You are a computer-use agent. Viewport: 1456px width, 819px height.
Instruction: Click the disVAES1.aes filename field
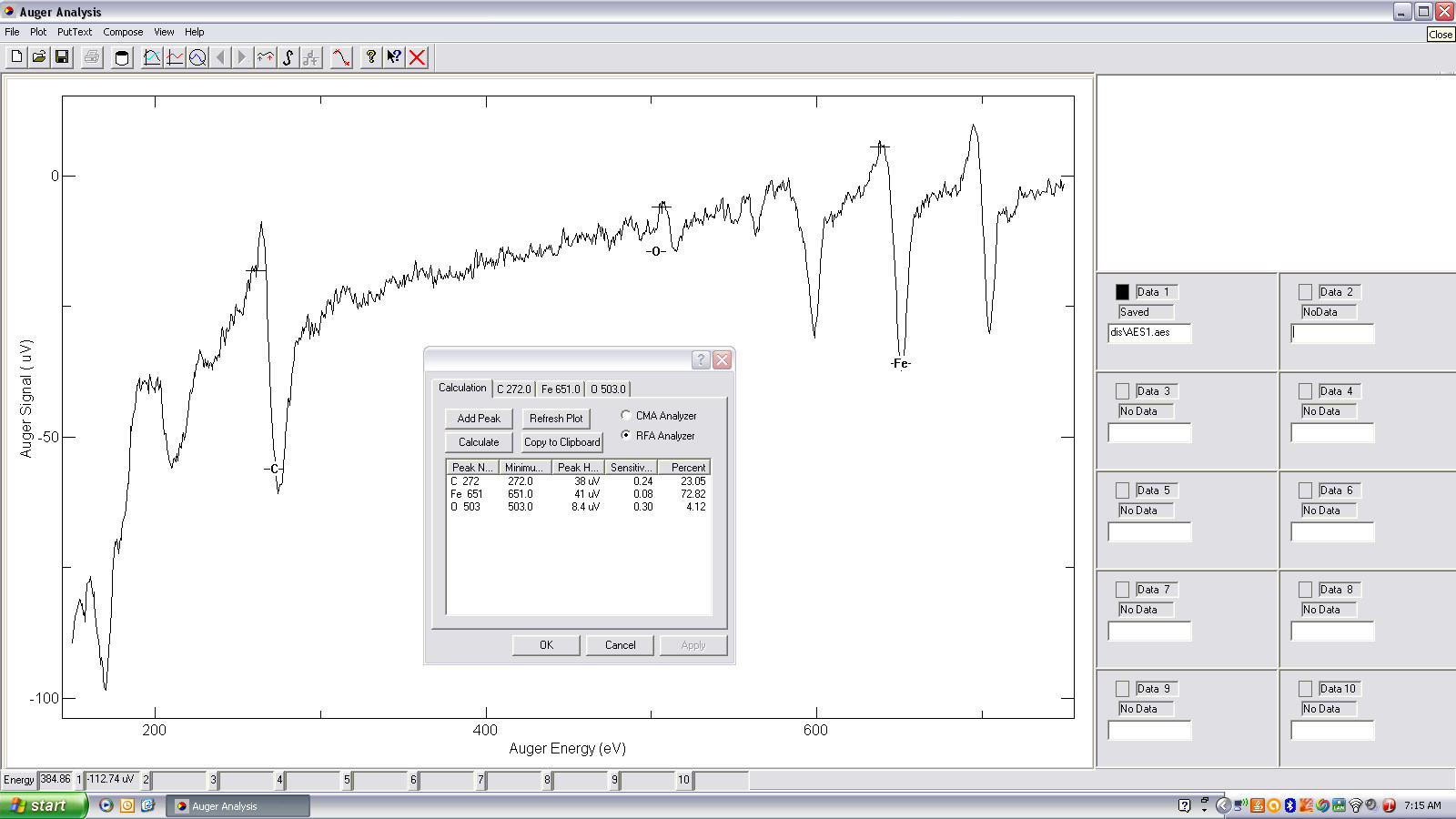click(x=1149, y=333)
